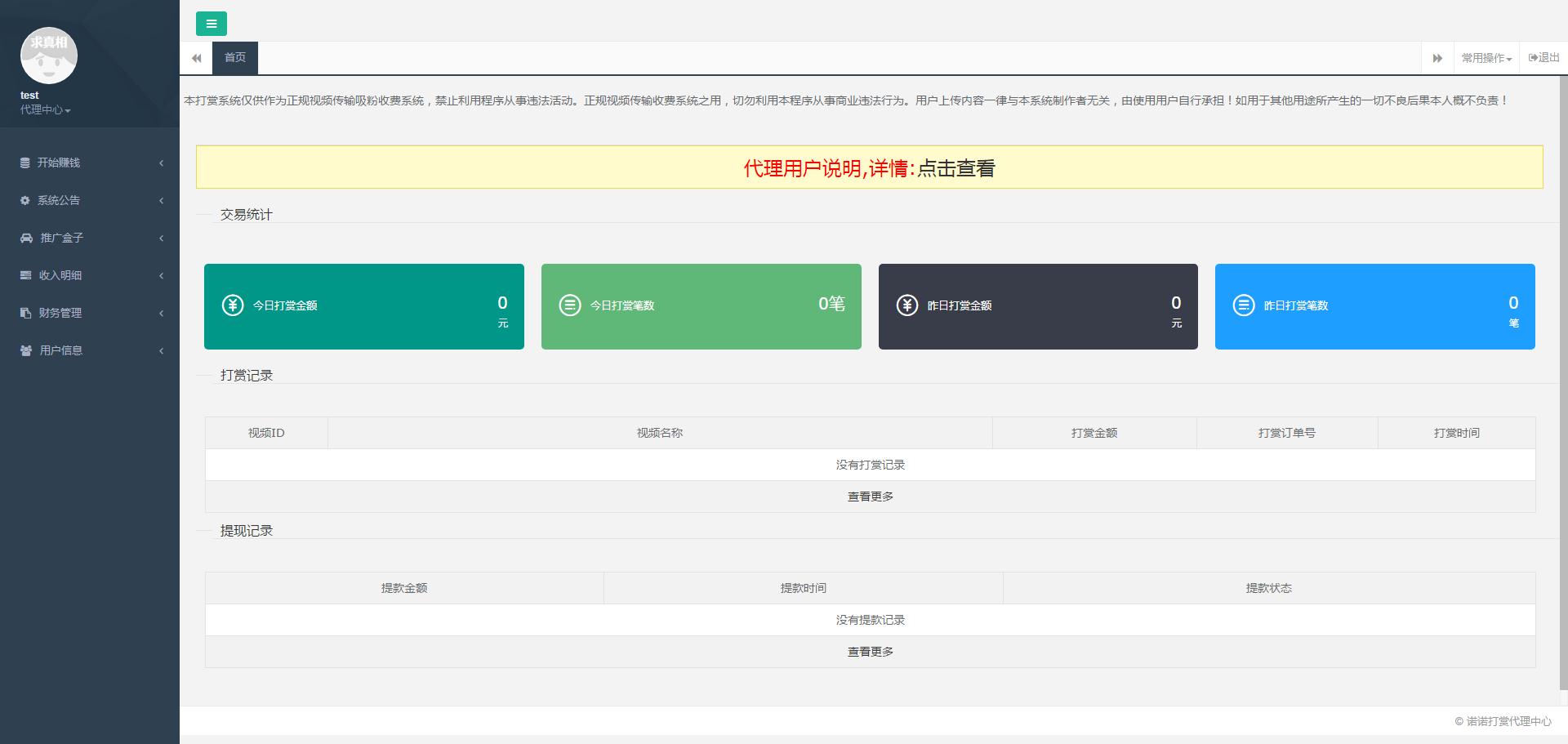Screen dimensions: 1568x744
Task: Click the 退出 logout link
Action: tap(1543, 58)
